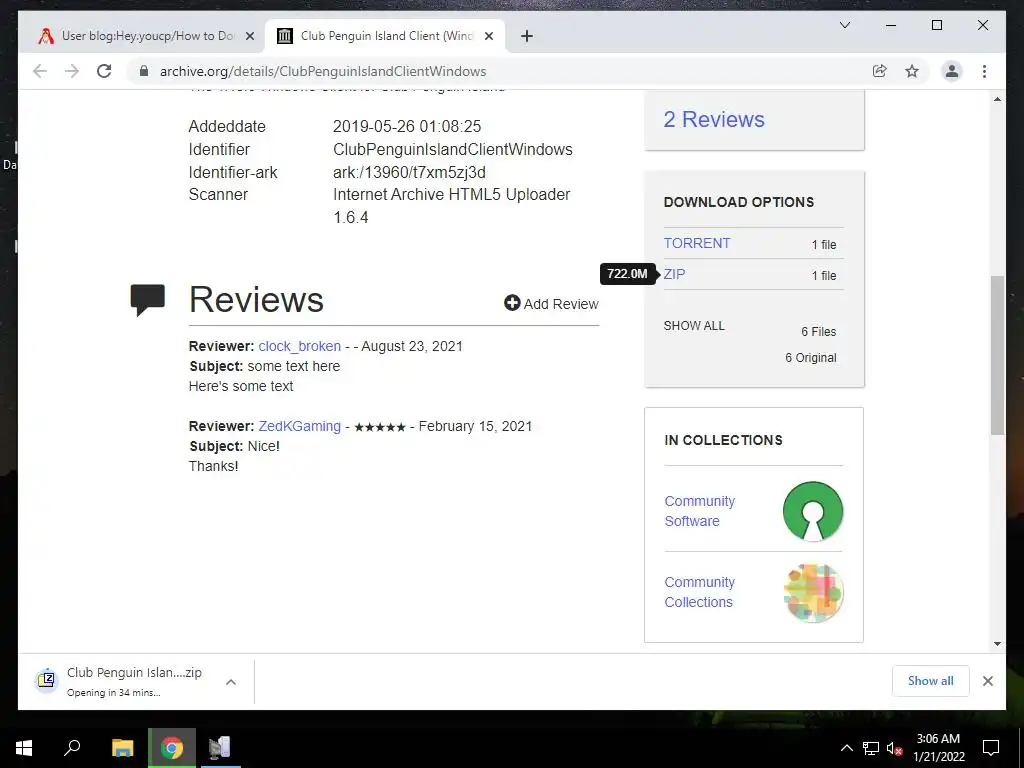Open reviewer ZedKGaming profile
1024x768 pixels.
click(299, 426)
